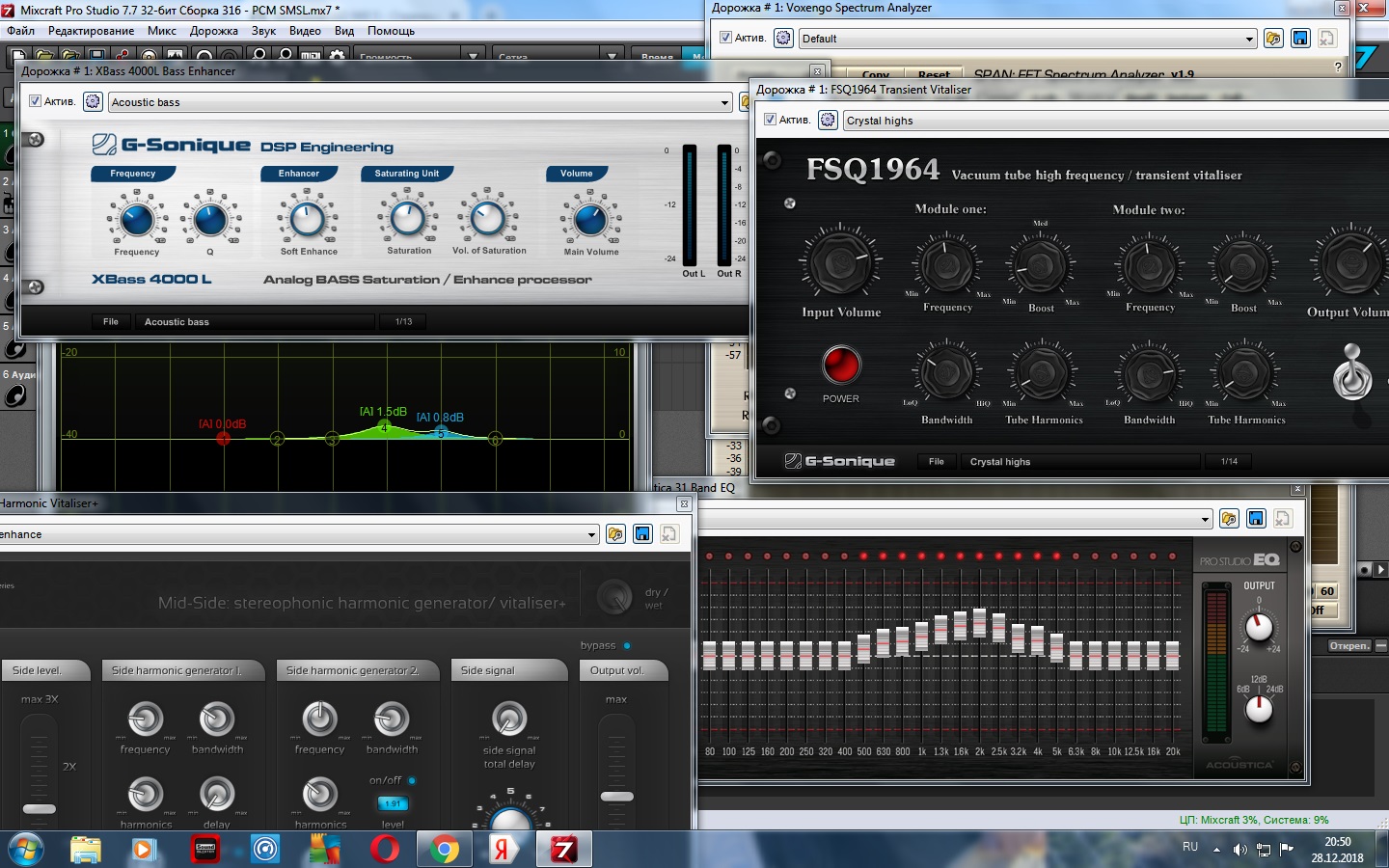Open Acoustic bass preset dropdown in XBass window
Image resolution: width=1389 pixels, height=868 pixels.
[x=725, y=102]
